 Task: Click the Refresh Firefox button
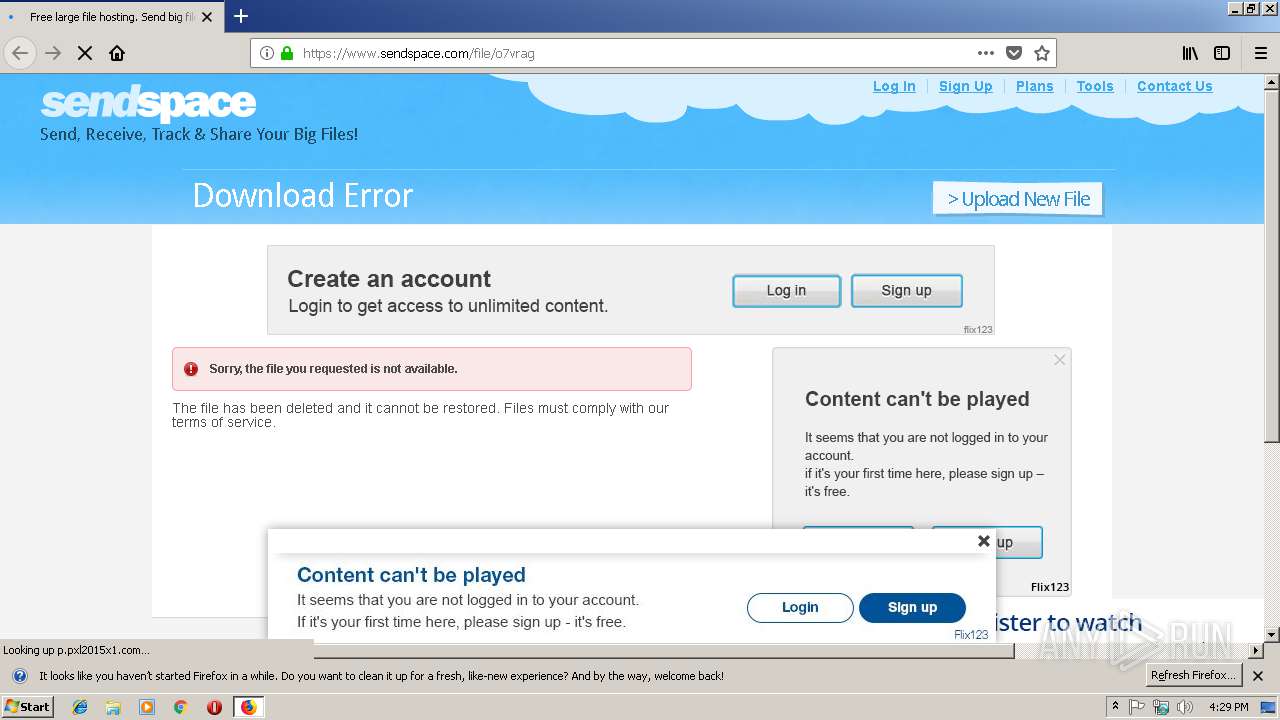point(1193,676)
